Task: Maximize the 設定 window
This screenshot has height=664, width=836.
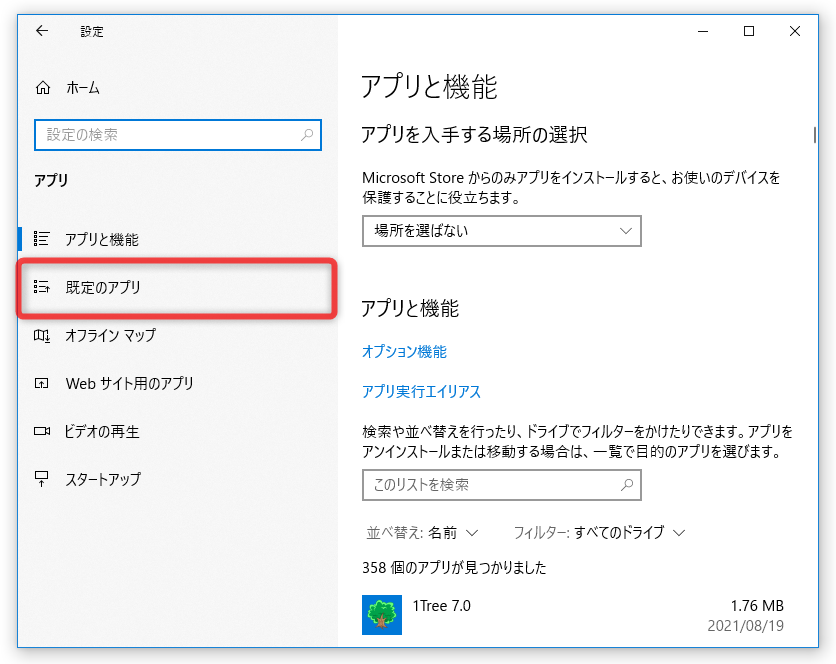Action: click(749, 31)
